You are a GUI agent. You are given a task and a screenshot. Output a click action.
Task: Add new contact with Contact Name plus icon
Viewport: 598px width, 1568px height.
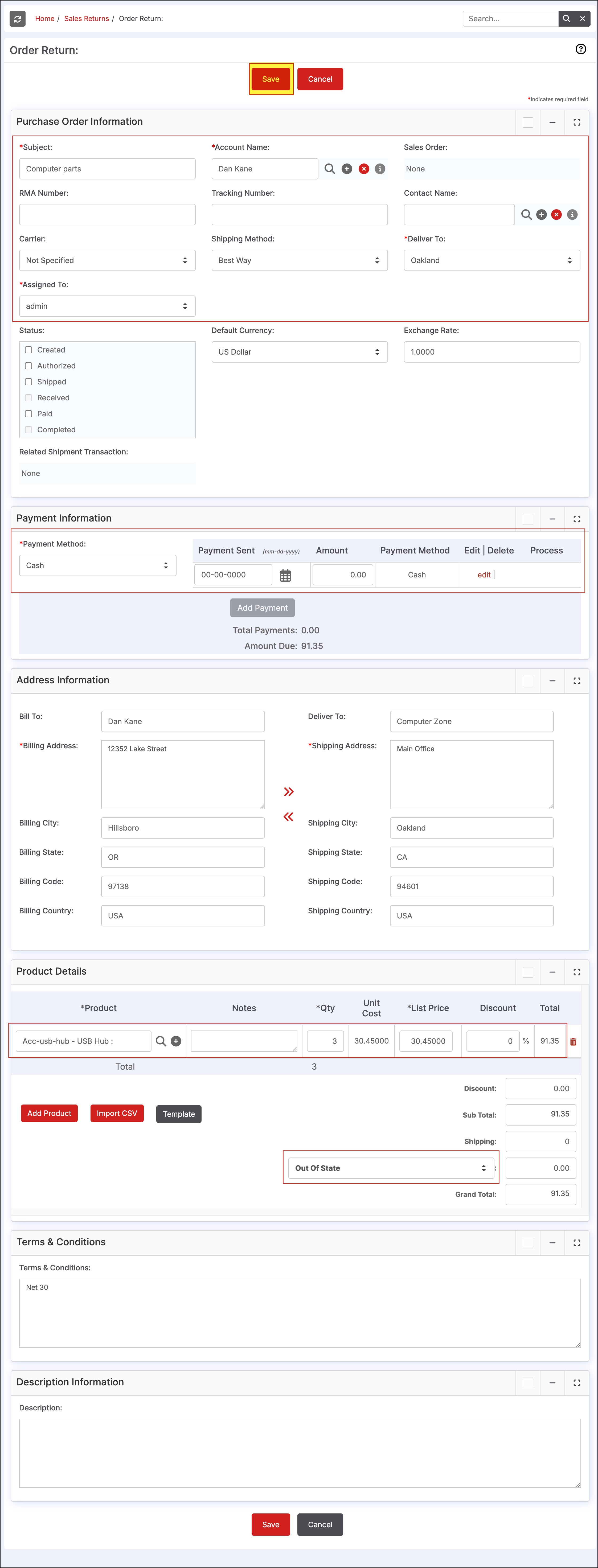541,215
